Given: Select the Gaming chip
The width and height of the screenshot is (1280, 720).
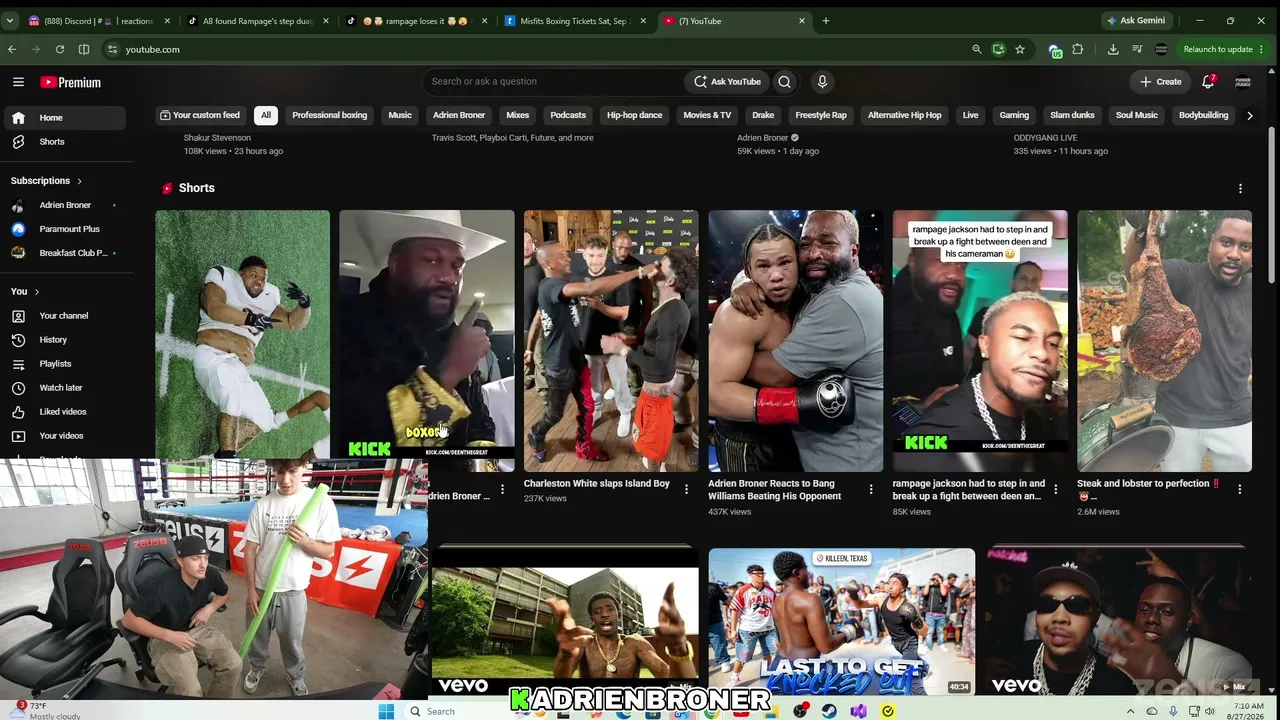Looking at the screenshot, I should [x=1014, y=115].
